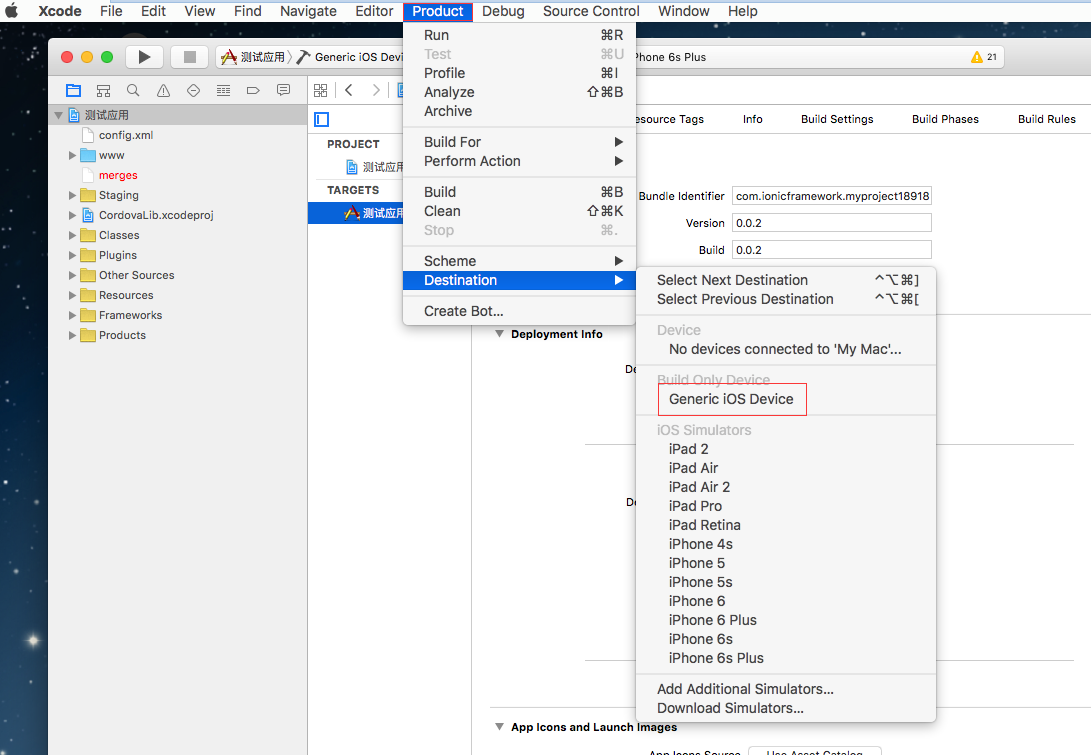Expand the Products folder
The height and width of the screenshot is (755, 1091).
72,335
